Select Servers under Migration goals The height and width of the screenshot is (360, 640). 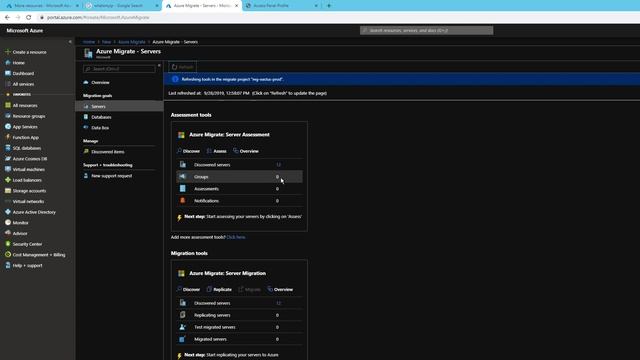(x=119, y=106)
